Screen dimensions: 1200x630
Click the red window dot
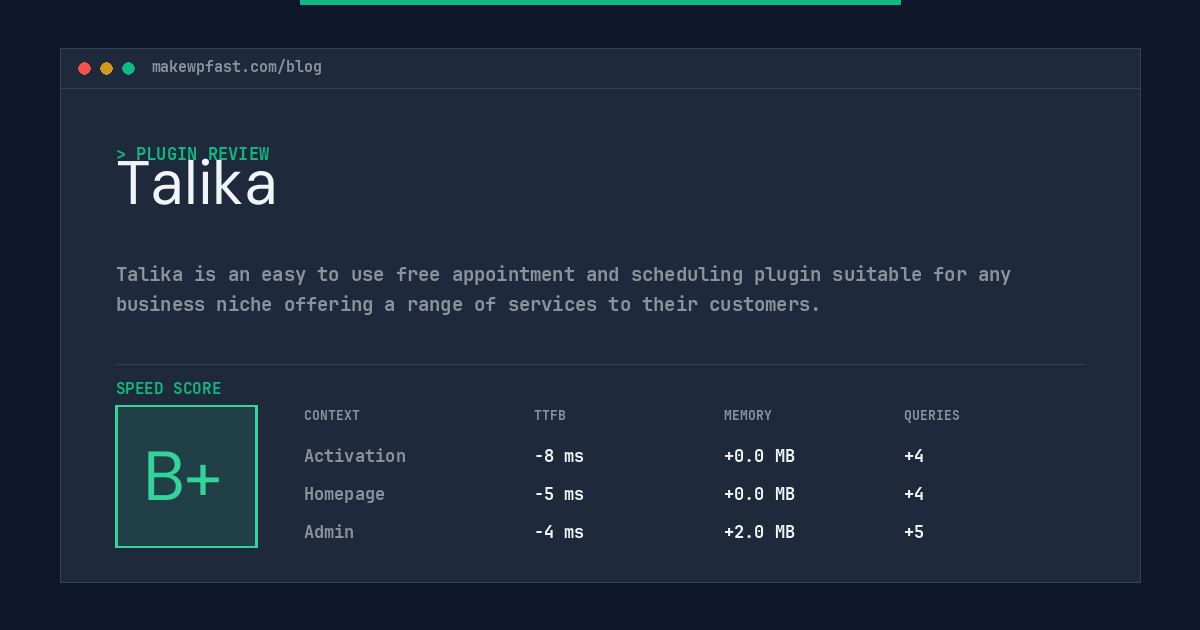tap(84, 68)
